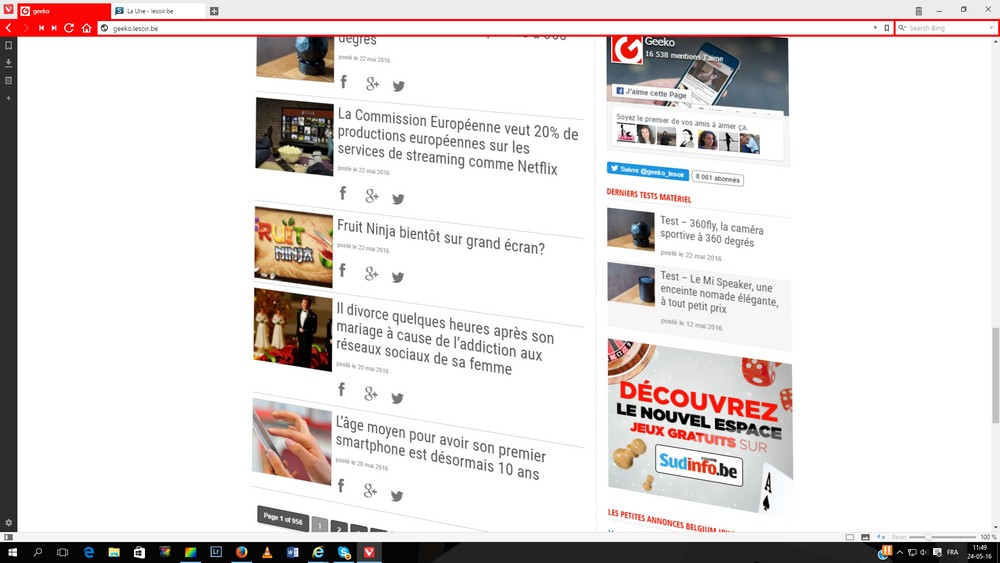Click the J'aime cette Page button

tap(652, 93)
